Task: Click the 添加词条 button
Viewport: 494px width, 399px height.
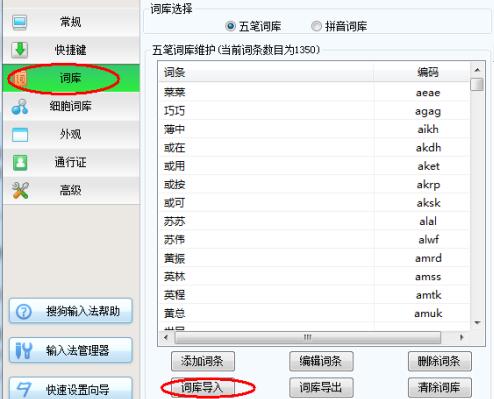Action: tap(203, 361)
